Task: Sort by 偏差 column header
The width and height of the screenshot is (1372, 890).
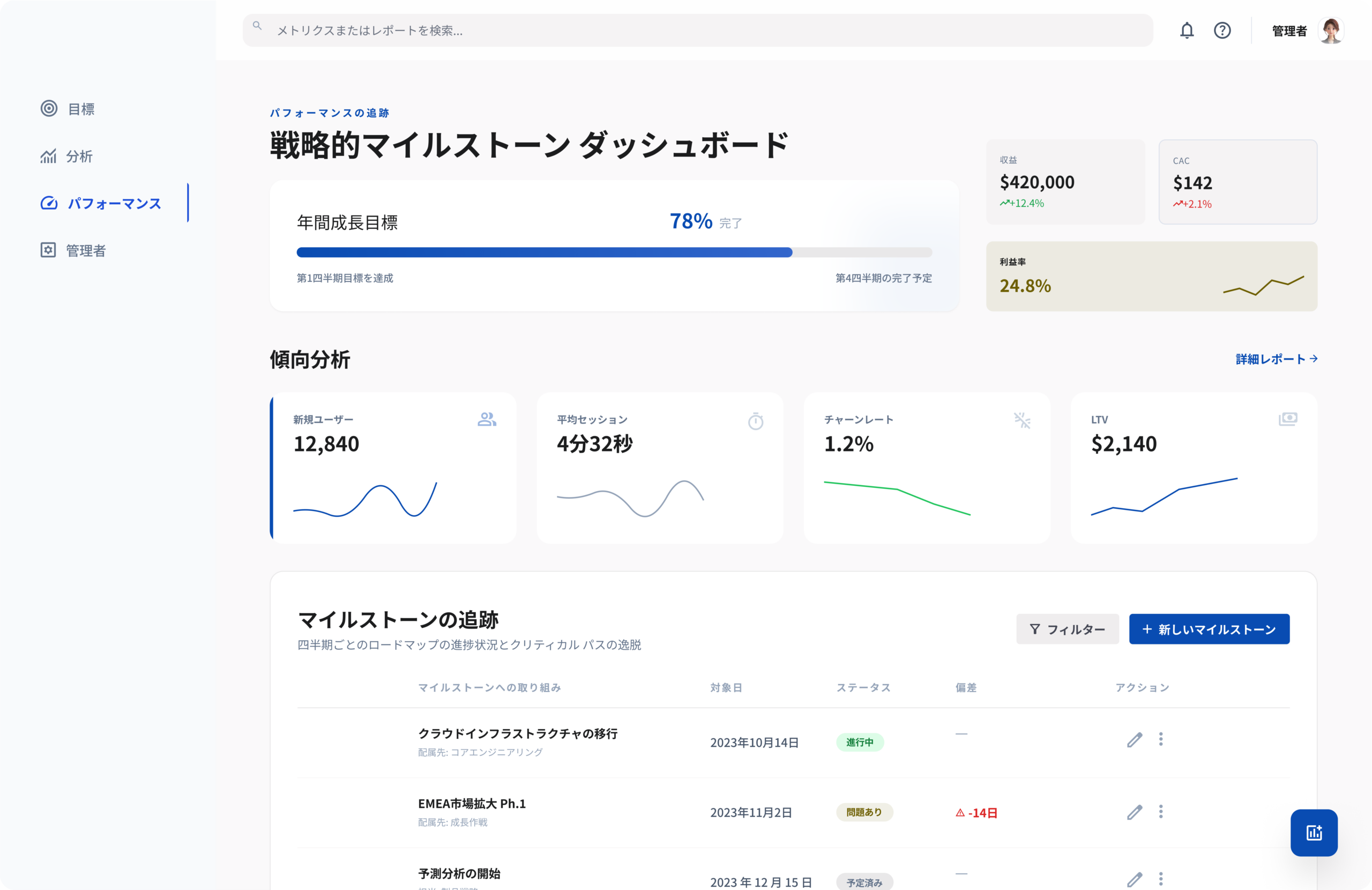Action: (966, 687)
